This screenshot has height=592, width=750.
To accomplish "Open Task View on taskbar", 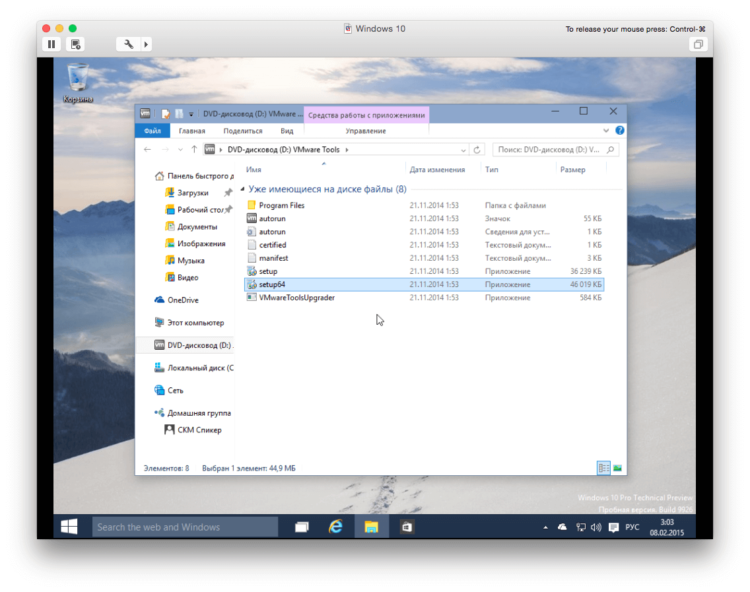I will pos(302,527).
